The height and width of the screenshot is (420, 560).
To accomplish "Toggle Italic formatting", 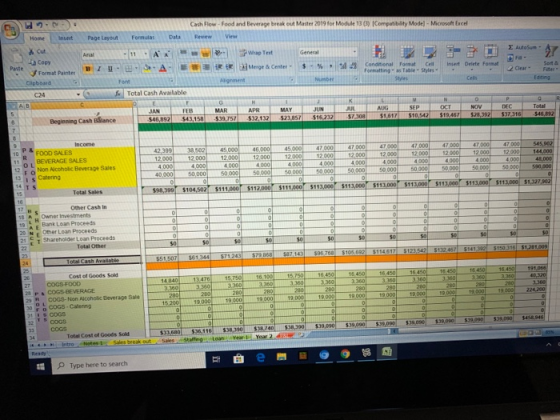I will click(99, 69).
